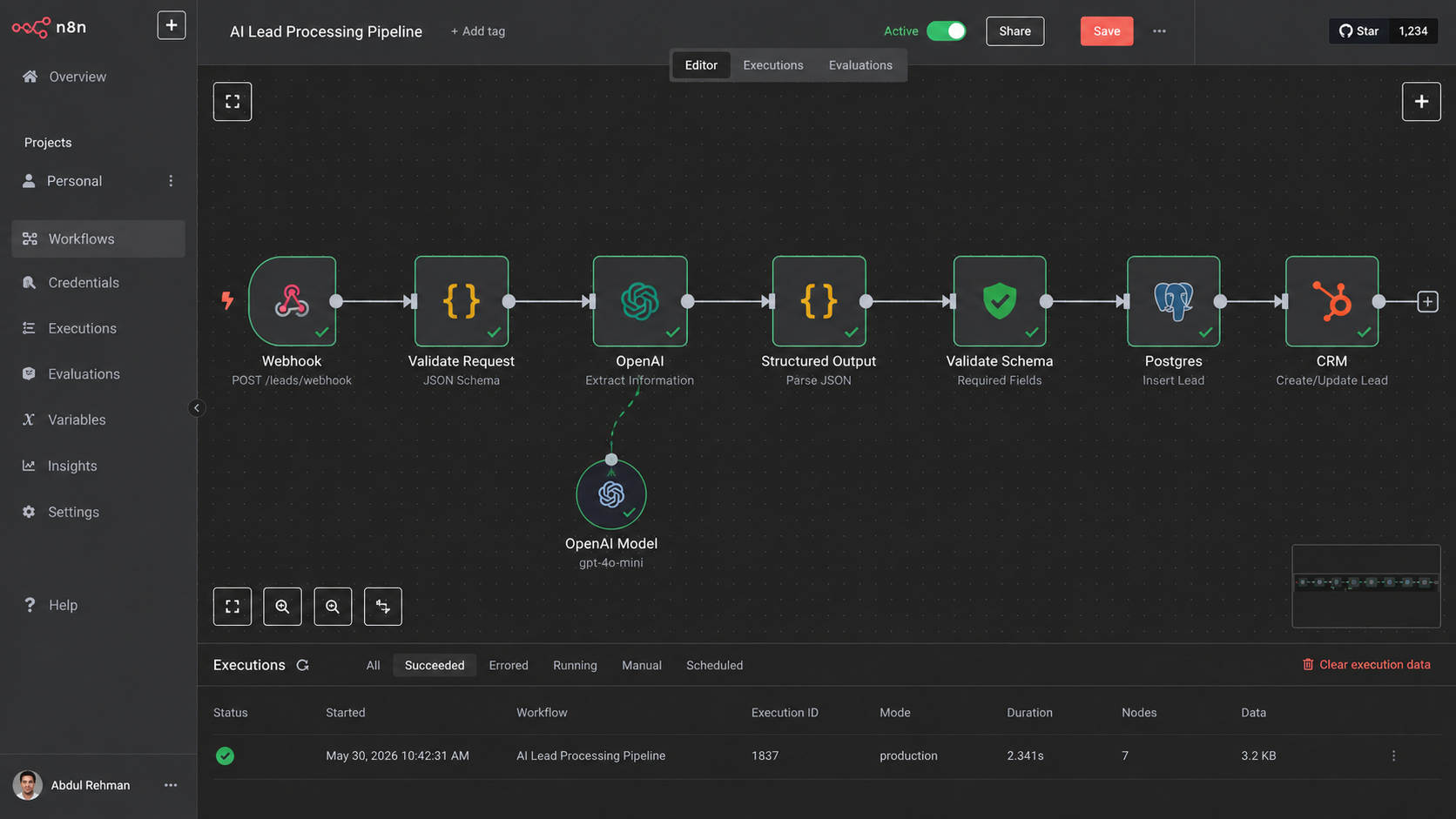Switch to the Editor tab

pos(701,65)
